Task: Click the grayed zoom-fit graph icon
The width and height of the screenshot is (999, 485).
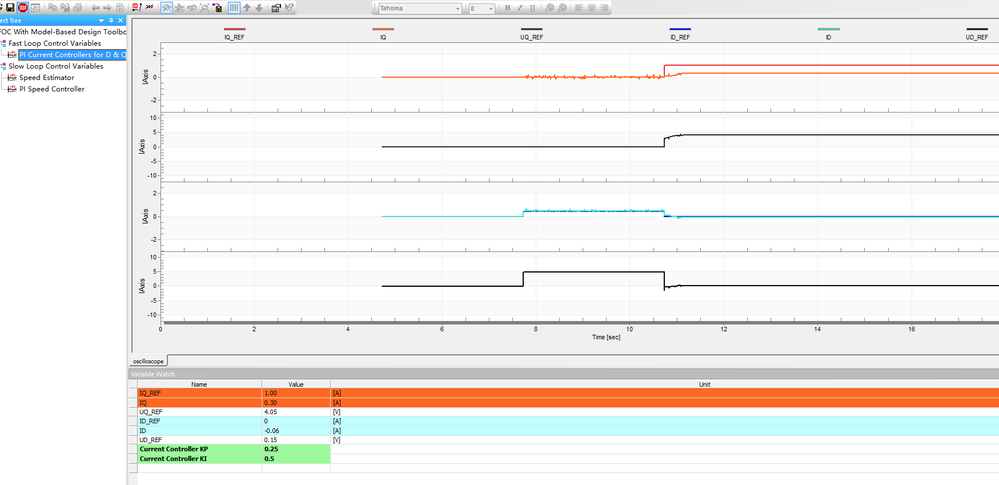Action: [x=205, y=8]
